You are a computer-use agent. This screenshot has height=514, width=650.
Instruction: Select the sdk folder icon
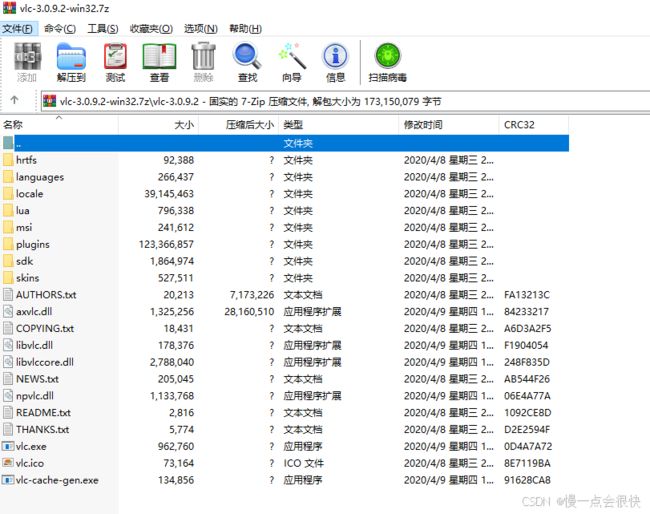(8, 261)
